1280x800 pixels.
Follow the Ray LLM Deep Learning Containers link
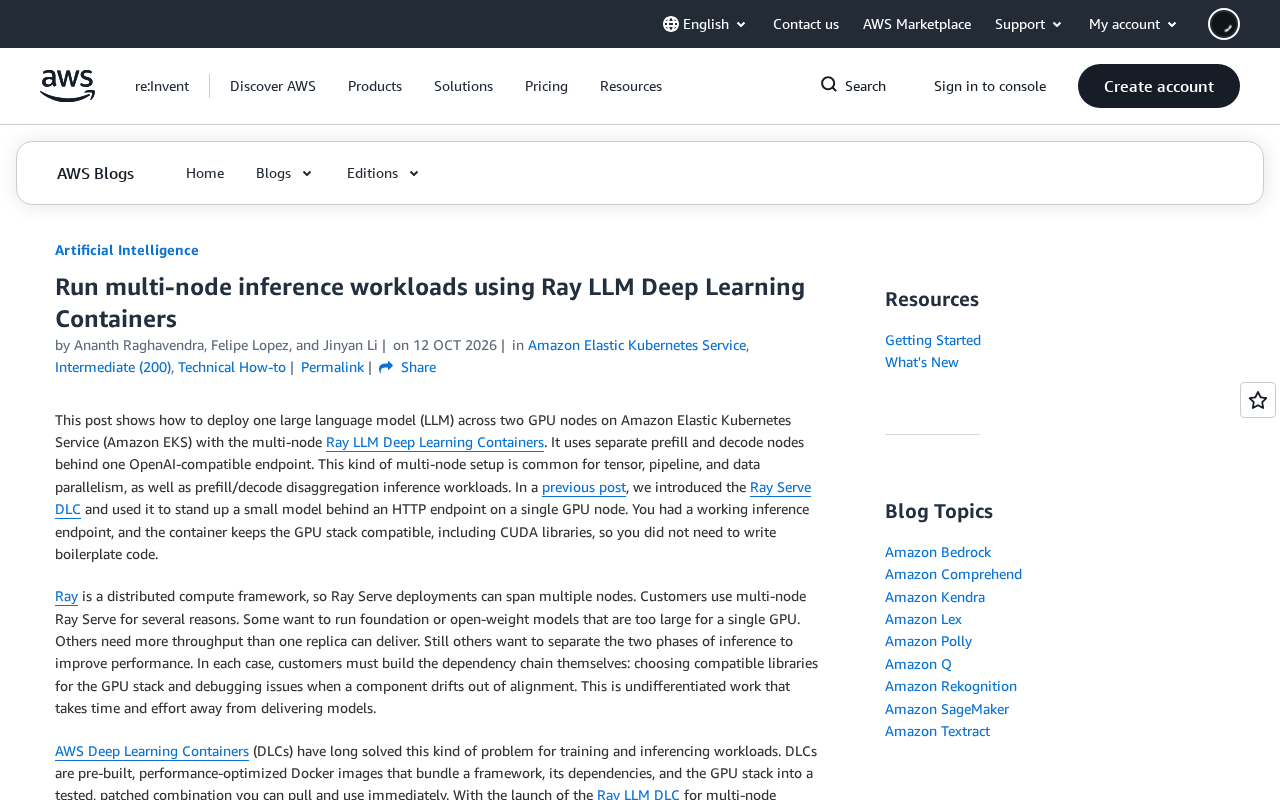pos(435,442)
